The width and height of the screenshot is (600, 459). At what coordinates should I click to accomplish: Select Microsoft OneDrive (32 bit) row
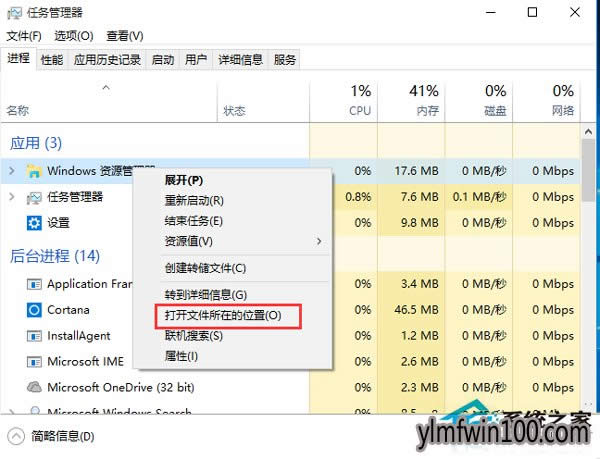(291, 387)
